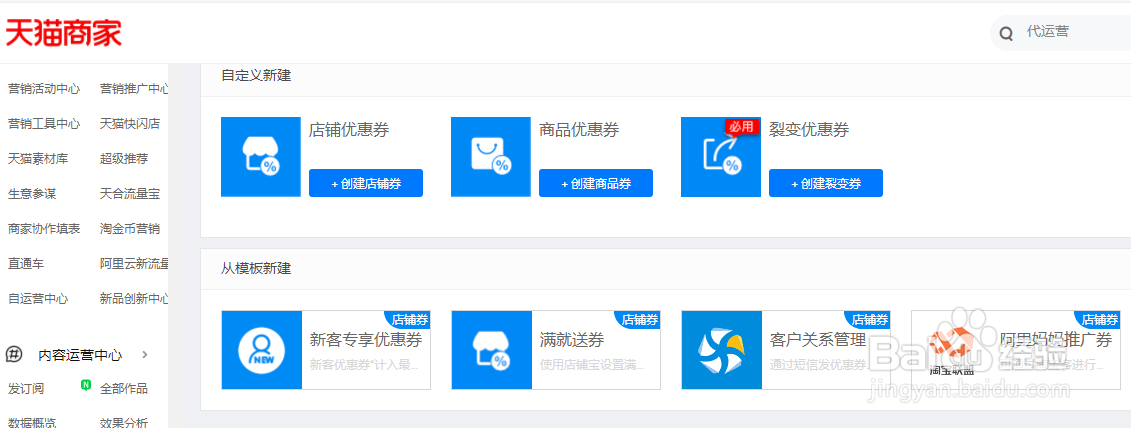This screenshot has height=428, width=1131.
Task: Open 天猫快闪店 in the sidebar
Action: tap(130, 123)
